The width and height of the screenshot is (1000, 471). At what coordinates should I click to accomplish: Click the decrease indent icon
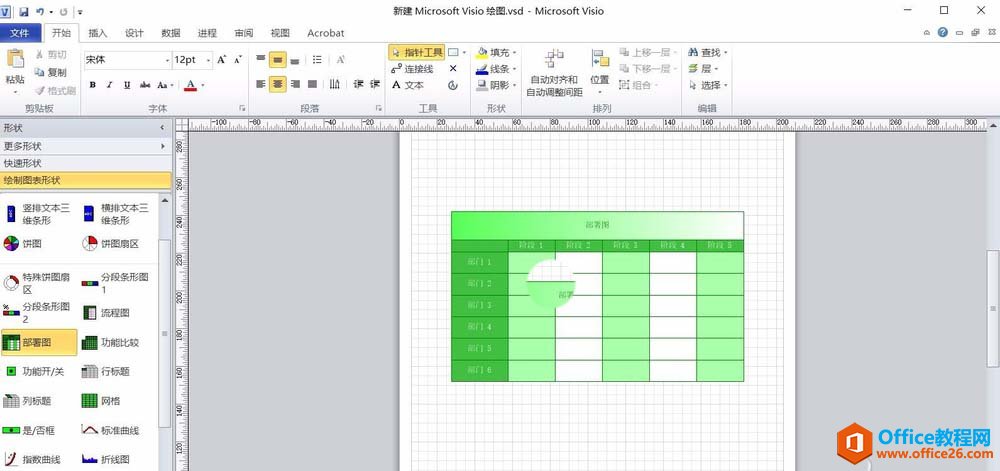click(x=358, y=84)
